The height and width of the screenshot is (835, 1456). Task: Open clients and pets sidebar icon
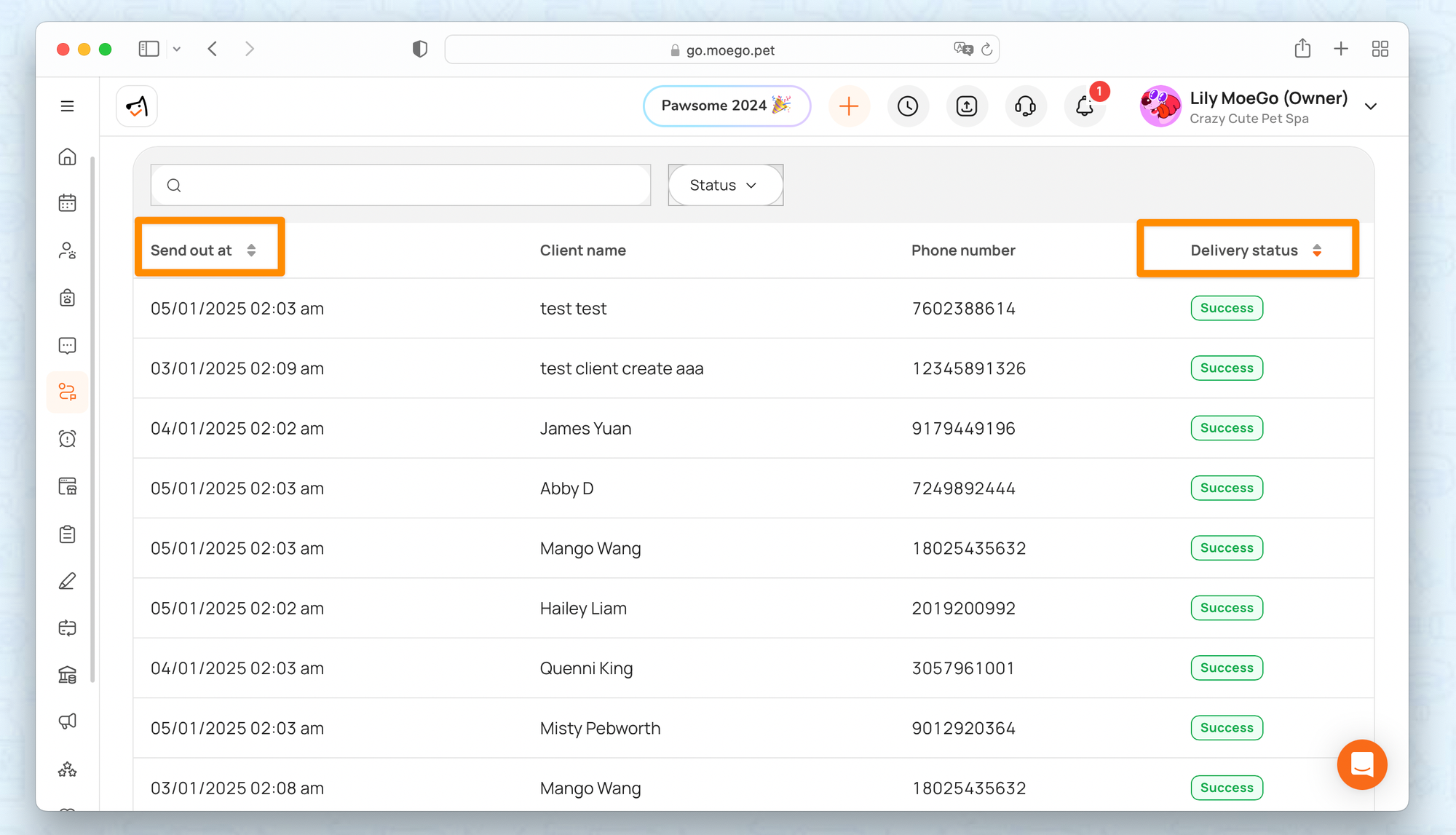(67, 250)
